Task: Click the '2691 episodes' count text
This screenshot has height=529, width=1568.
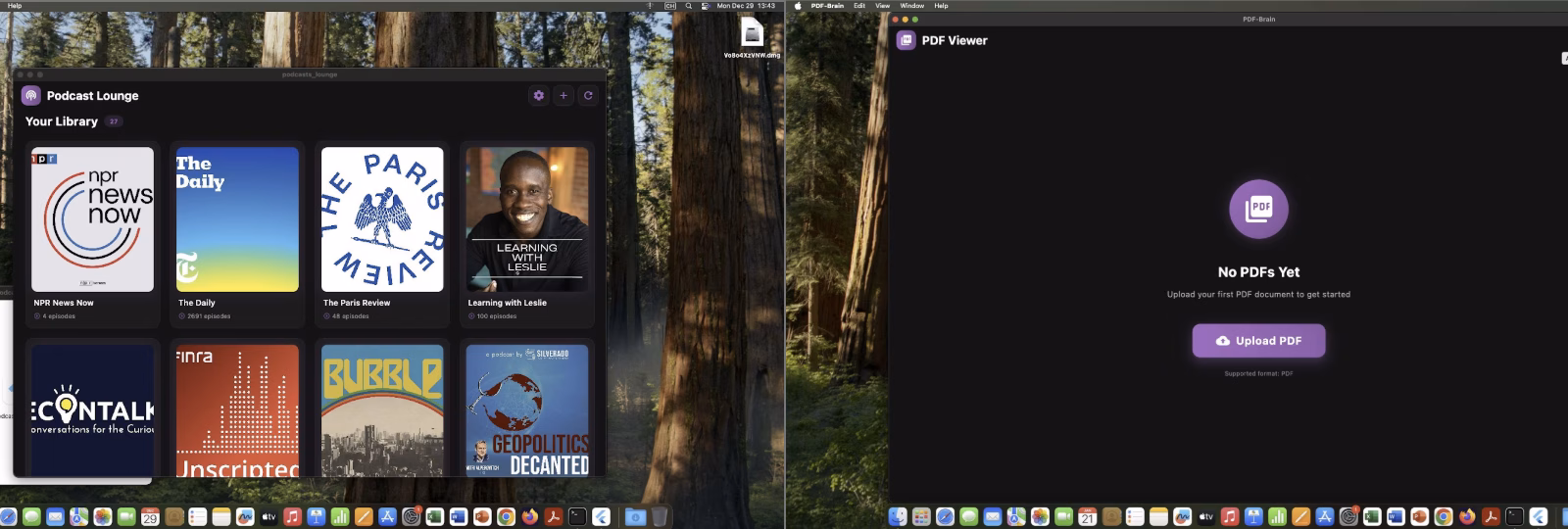Action: (209, 316)
